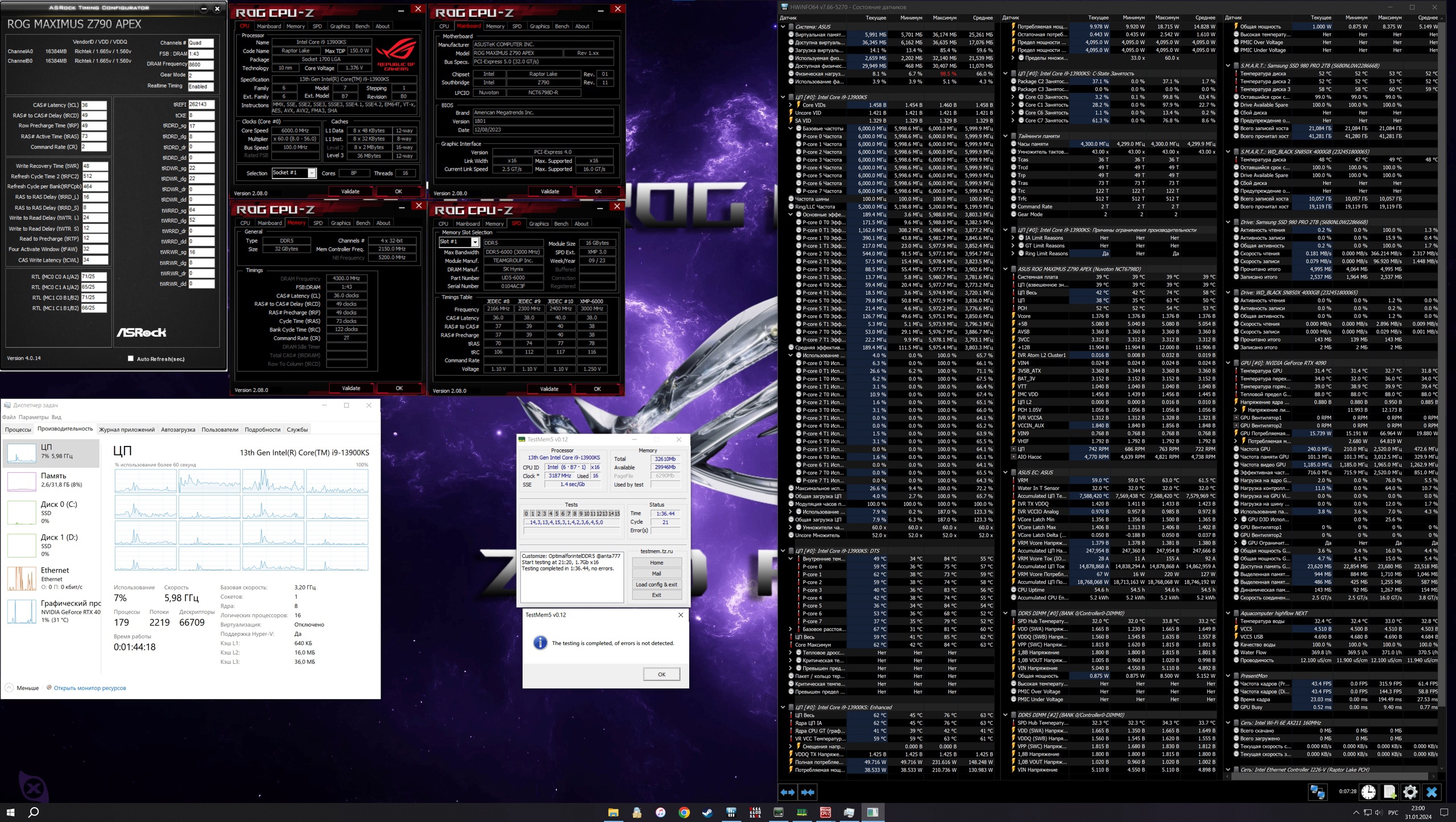Click CAS# Latency (tCL) field in ASRock Configurator

point(94,105)
